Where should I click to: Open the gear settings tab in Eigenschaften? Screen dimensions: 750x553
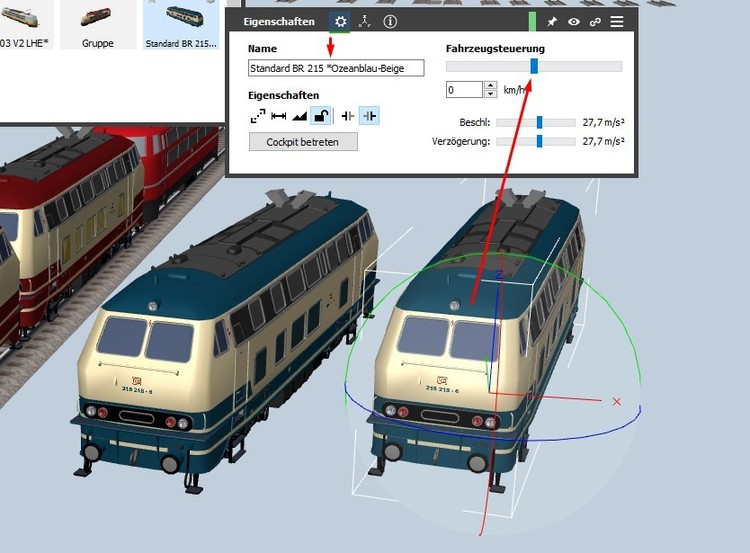coord(340,22)
